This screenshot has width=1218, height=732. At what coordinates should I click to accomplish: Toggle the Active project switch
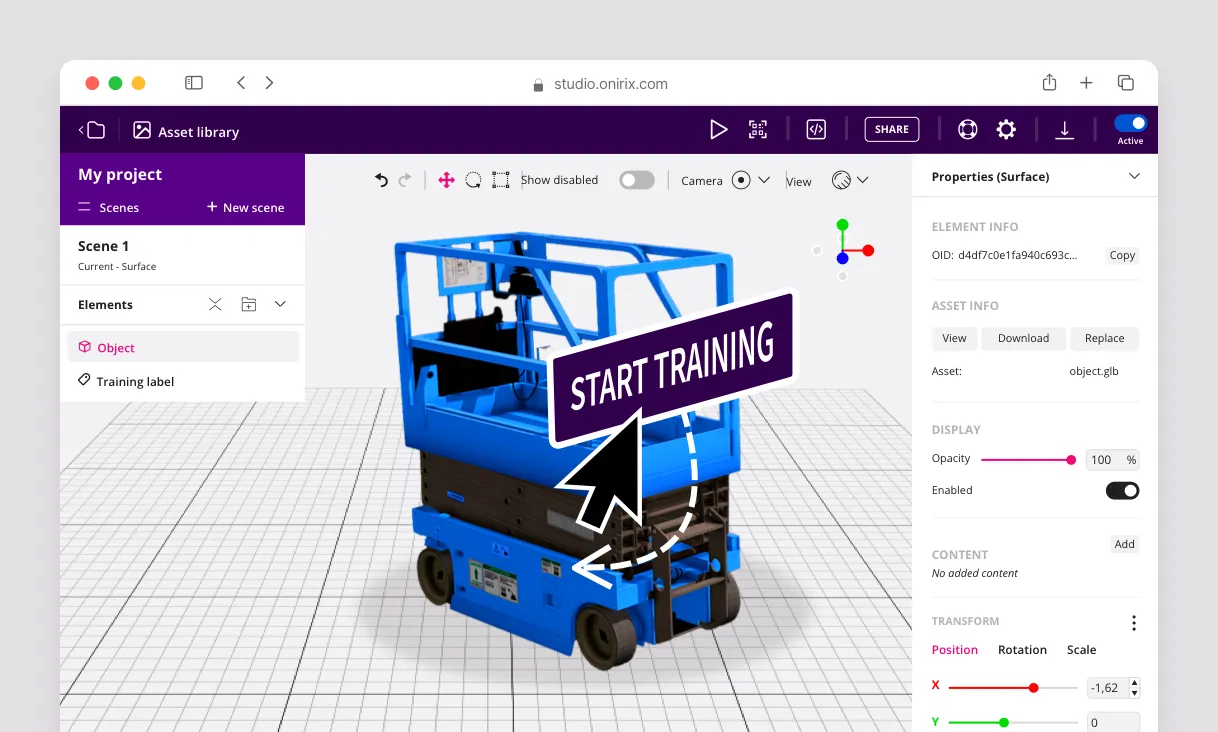coord(1130,124)
